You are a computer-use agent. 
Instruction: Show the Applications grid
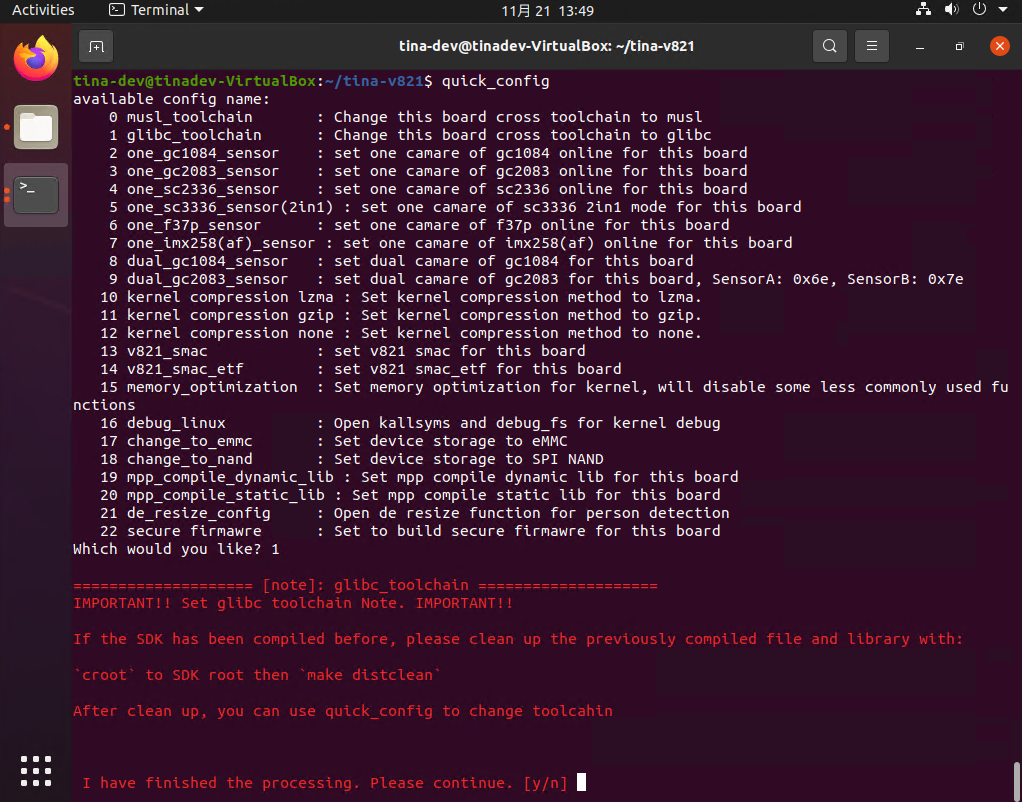pos(36,770)
